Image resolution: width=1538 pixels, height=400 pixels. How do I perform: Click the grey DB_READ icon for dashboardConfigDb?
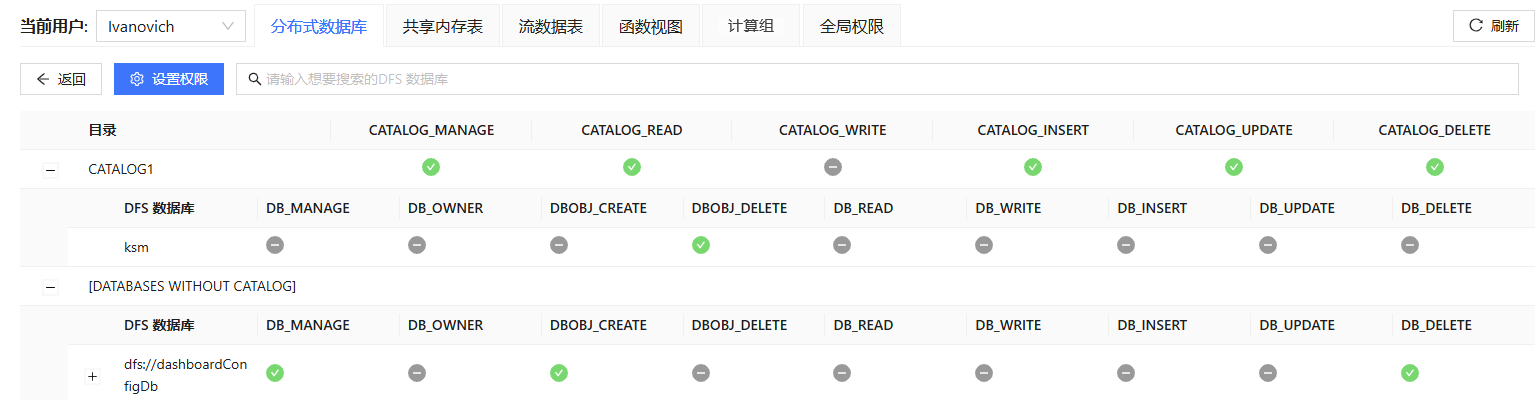point(842,372)
